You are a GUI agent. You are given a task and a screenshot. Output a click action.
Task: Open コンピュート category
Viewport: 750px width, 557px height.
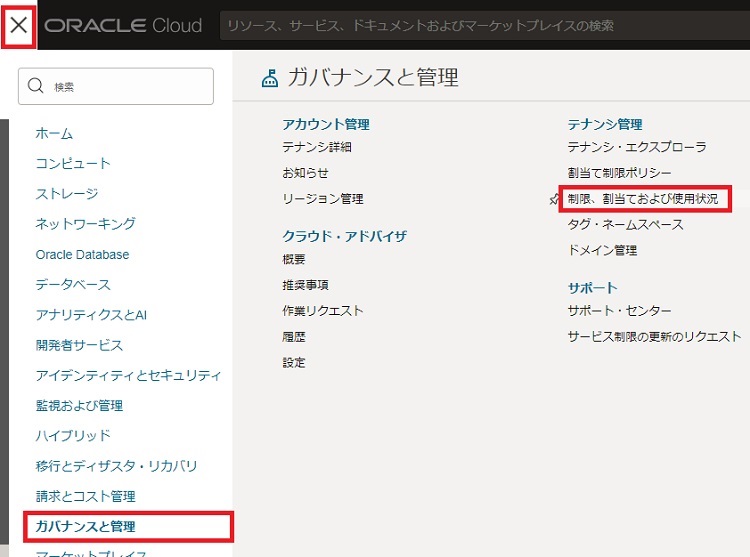click(x=73, y=164)
